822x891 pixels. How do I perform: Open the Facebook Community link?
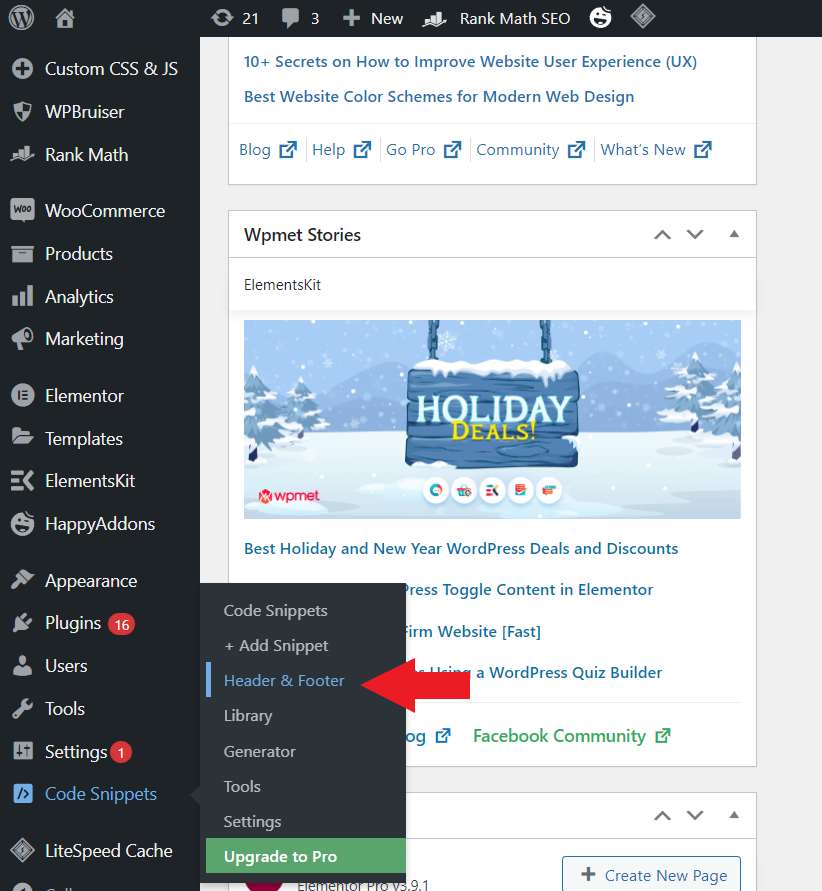571,736
